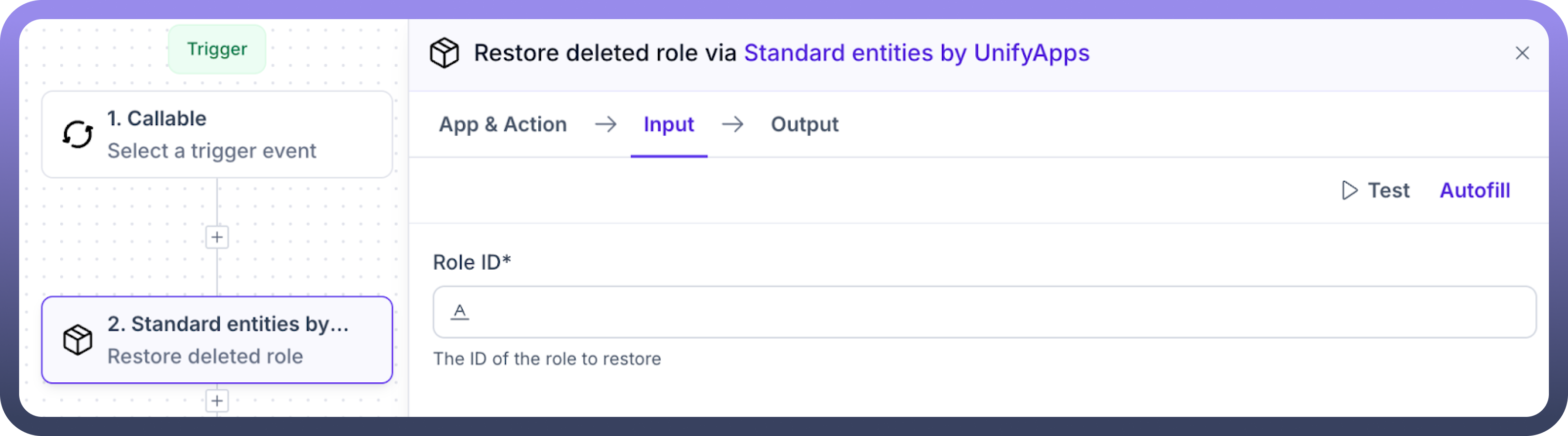
Task: Close the Restore deleted role panel
Action: [1522, 53]
